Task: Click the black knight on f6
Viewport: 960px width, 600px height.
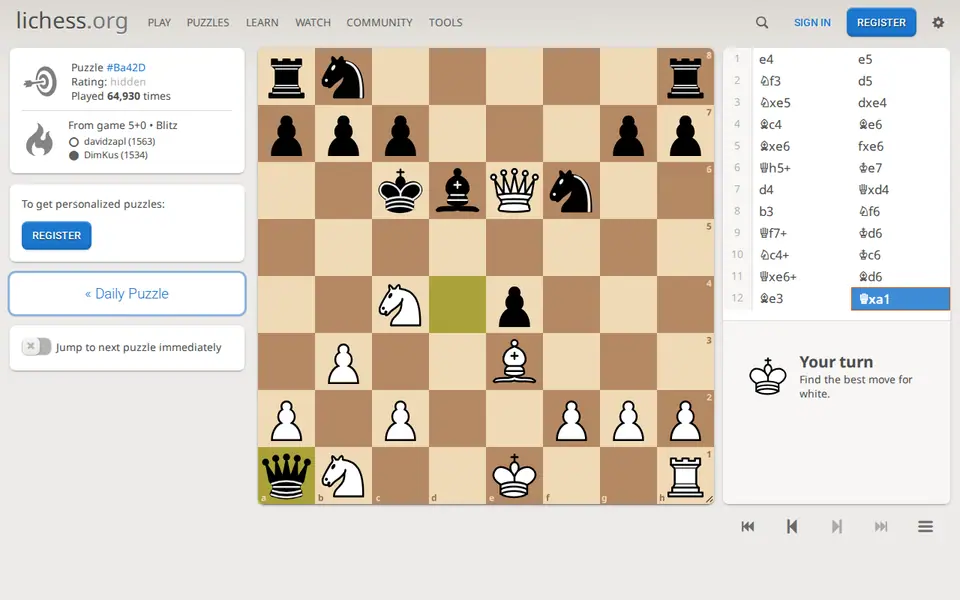Action: pyautogui.click(x=571, y=190)
